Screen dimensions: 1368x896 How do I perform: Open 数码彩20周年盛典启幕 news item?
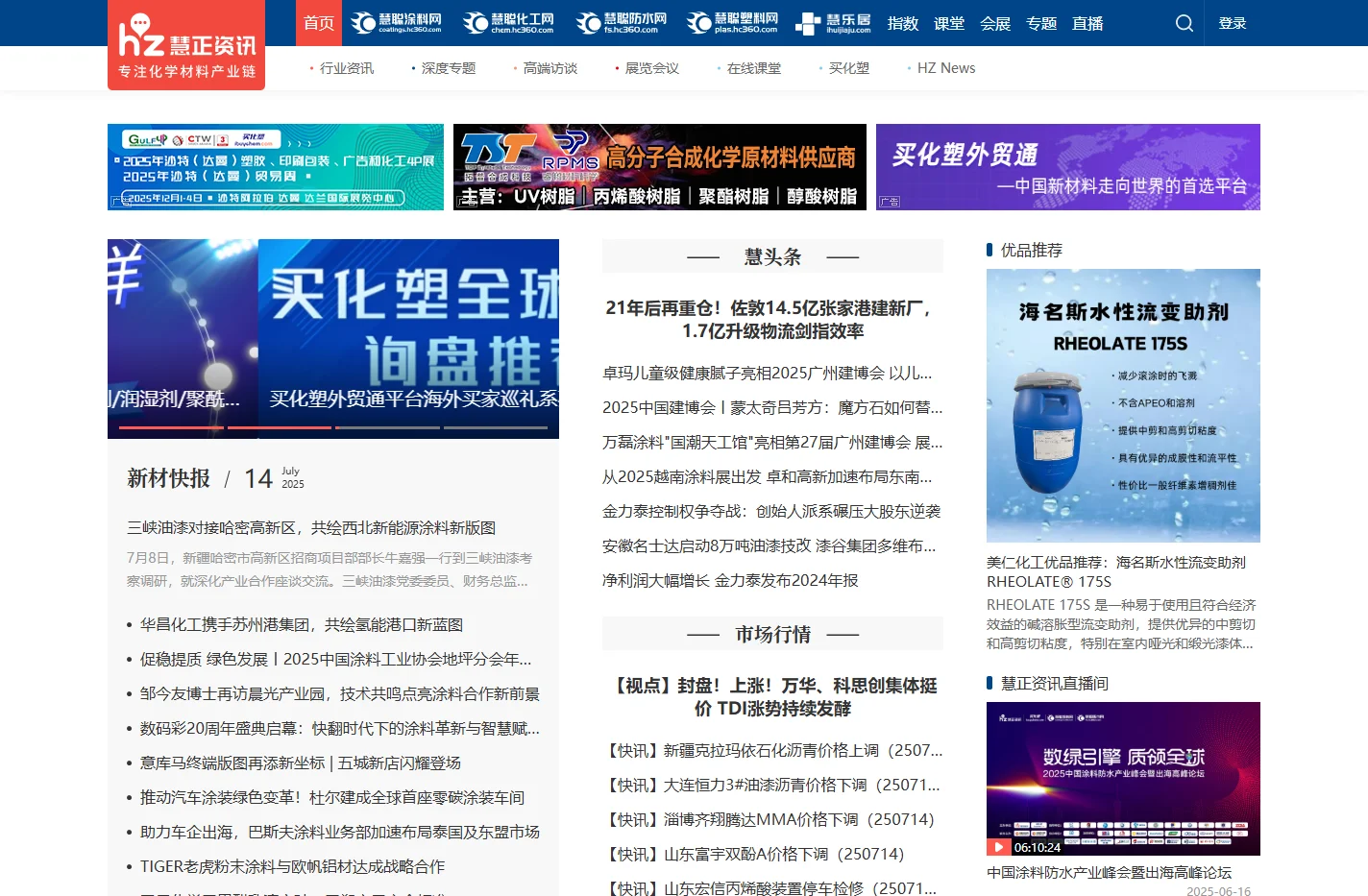(x=340, y=728)
